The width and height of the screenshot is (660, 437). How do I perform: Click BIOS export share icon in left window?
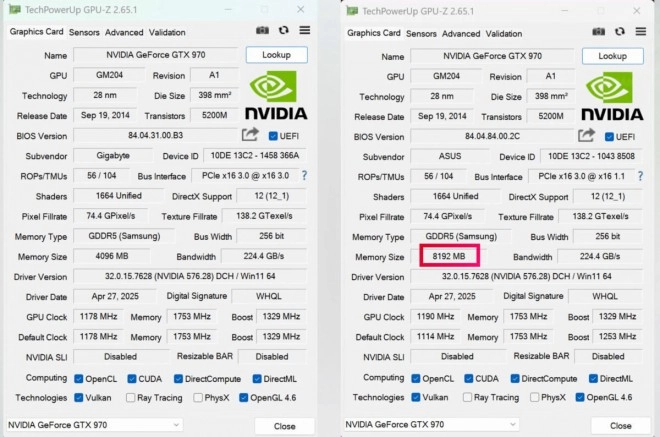point(250,134)
